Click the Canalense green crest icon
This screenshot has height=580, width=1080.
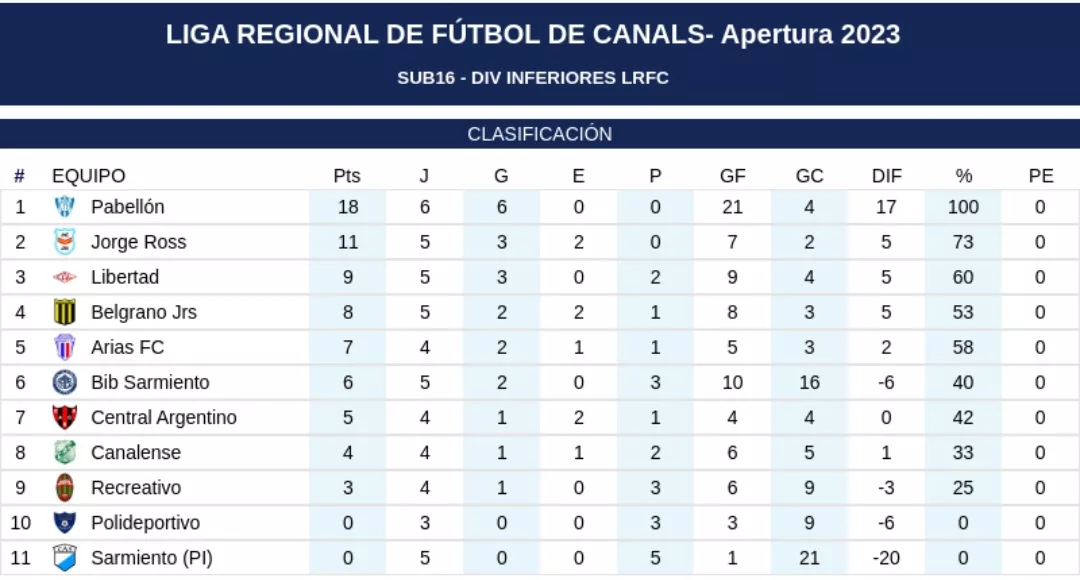tap(64, 452)
